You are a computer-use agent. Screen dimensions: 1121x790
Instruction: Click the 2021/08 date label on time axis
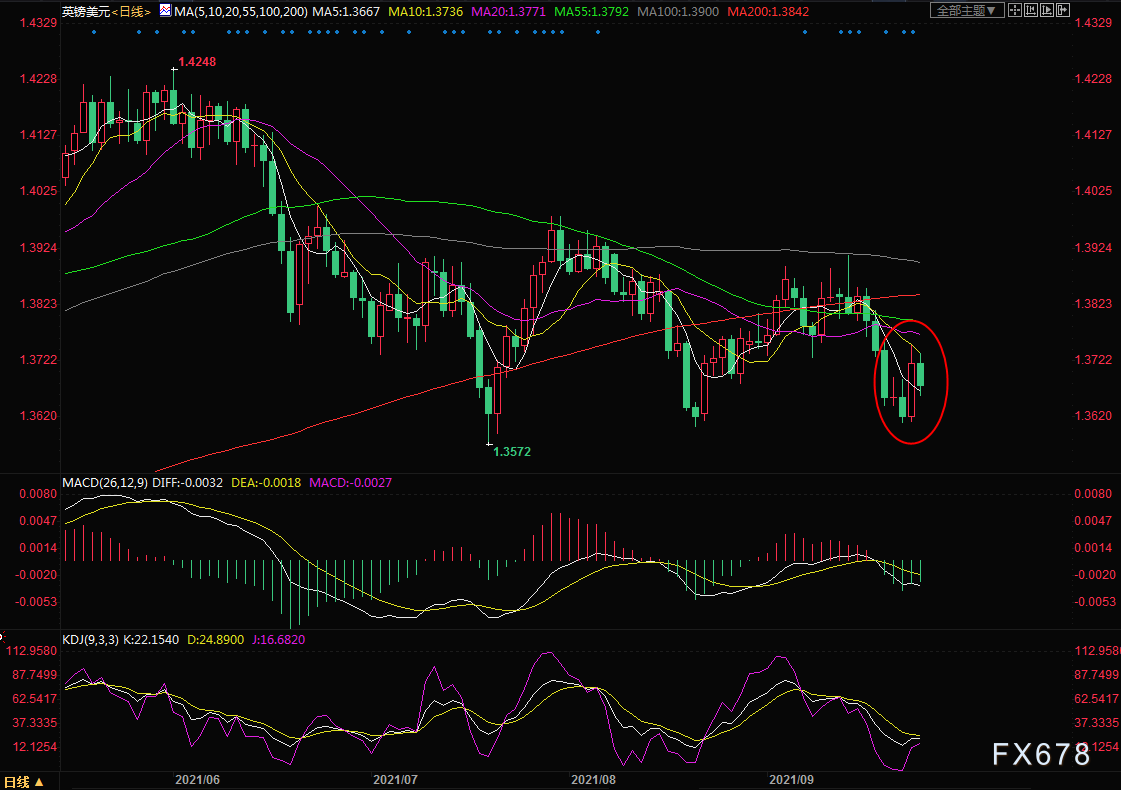pos(594,778)
